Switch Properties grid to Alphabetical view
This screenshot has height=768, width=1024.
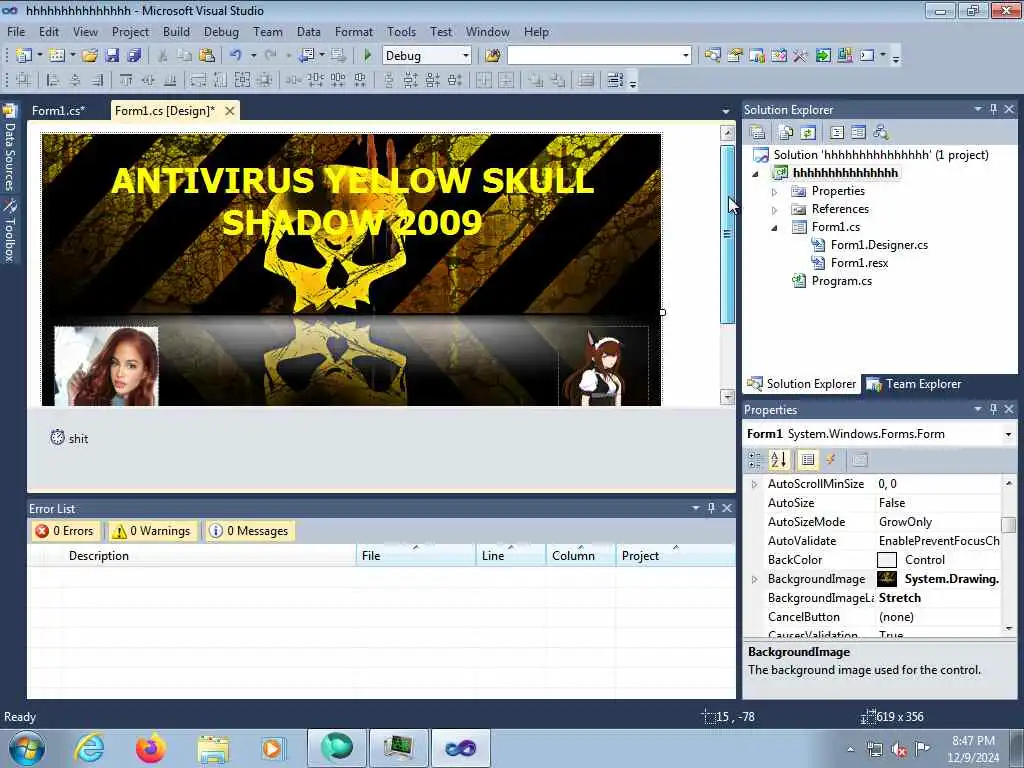click(x=778, y=460)
